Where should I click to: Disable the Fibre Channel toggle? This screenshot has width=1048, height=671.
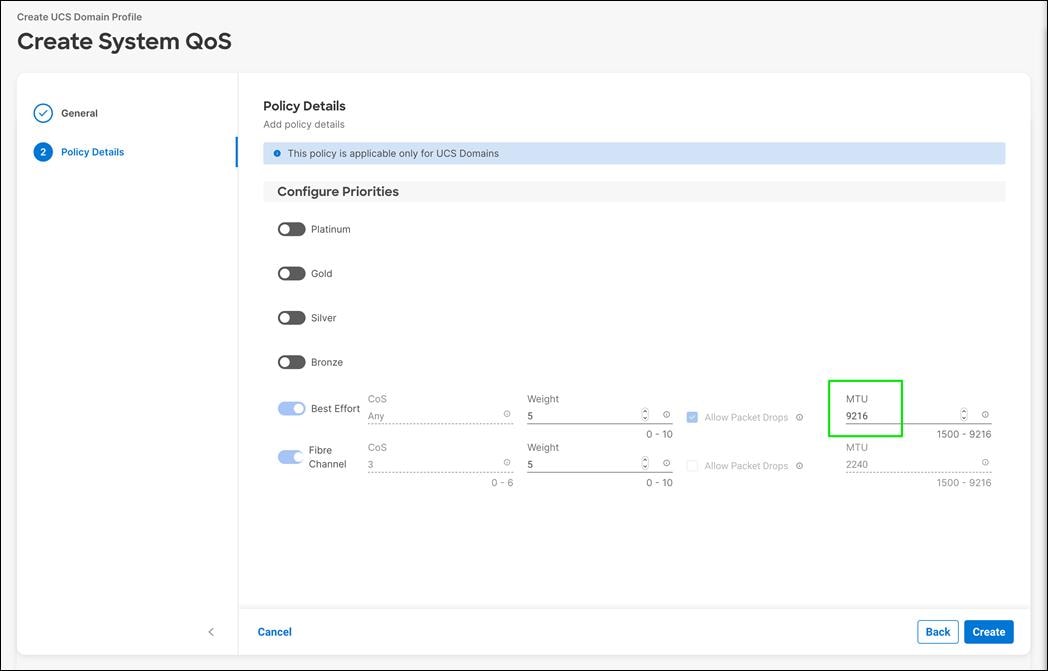pos(290,457)
